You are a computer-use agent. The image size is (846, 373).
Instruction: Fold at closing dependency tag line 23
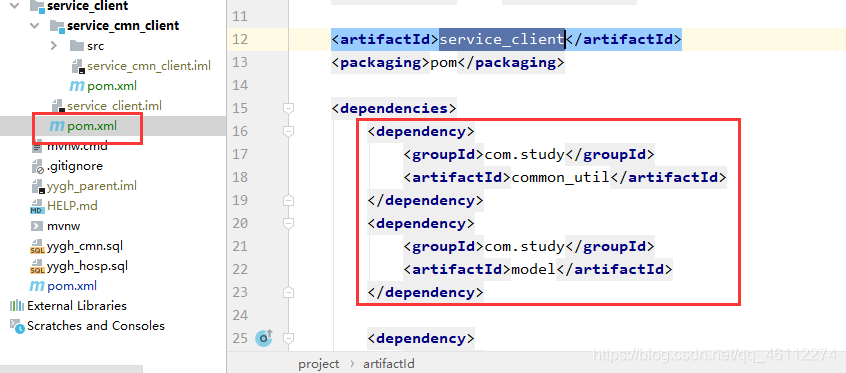(289, 293)
